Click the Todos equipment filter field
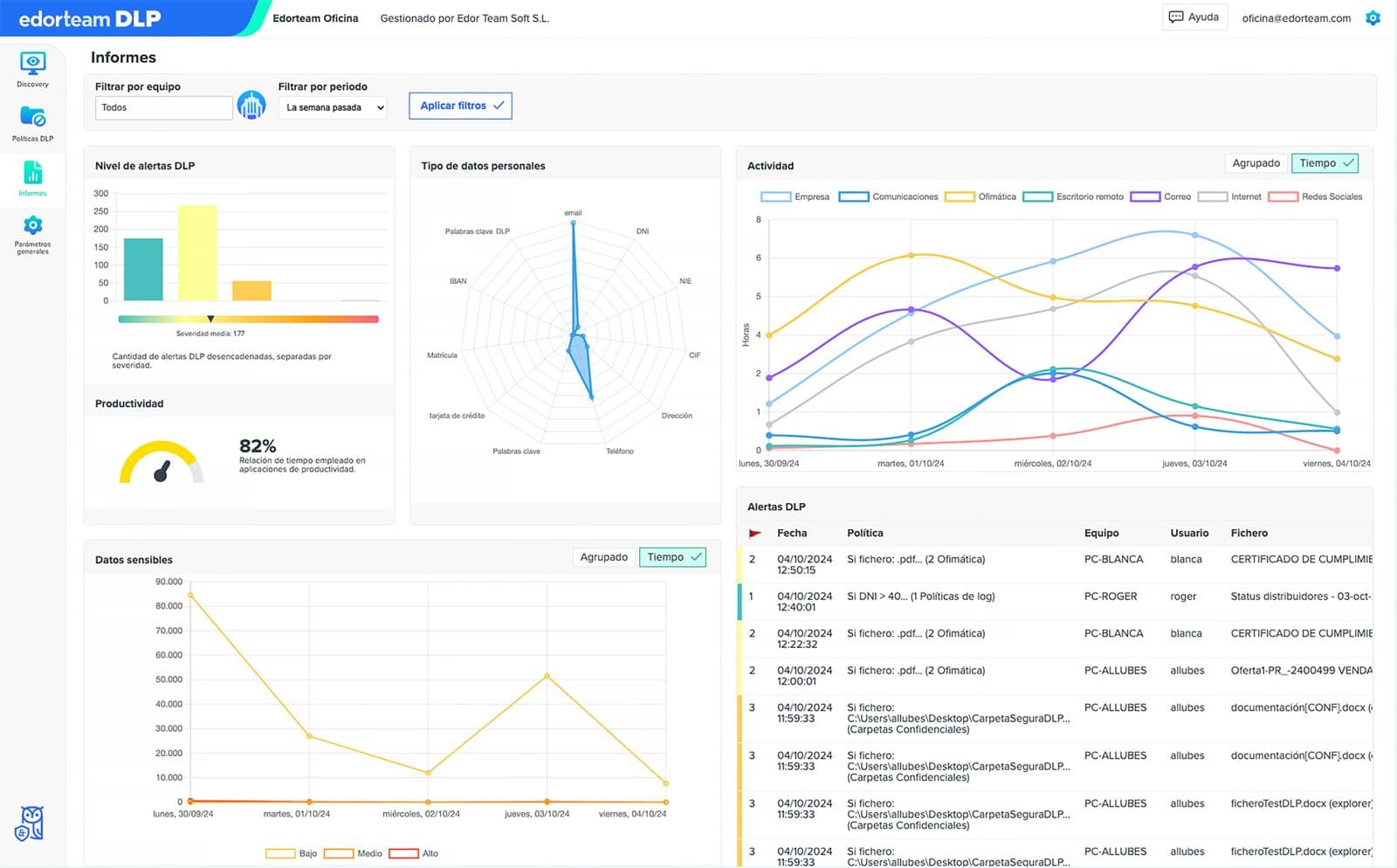1397x868 pixels. [x=163, y=107]
